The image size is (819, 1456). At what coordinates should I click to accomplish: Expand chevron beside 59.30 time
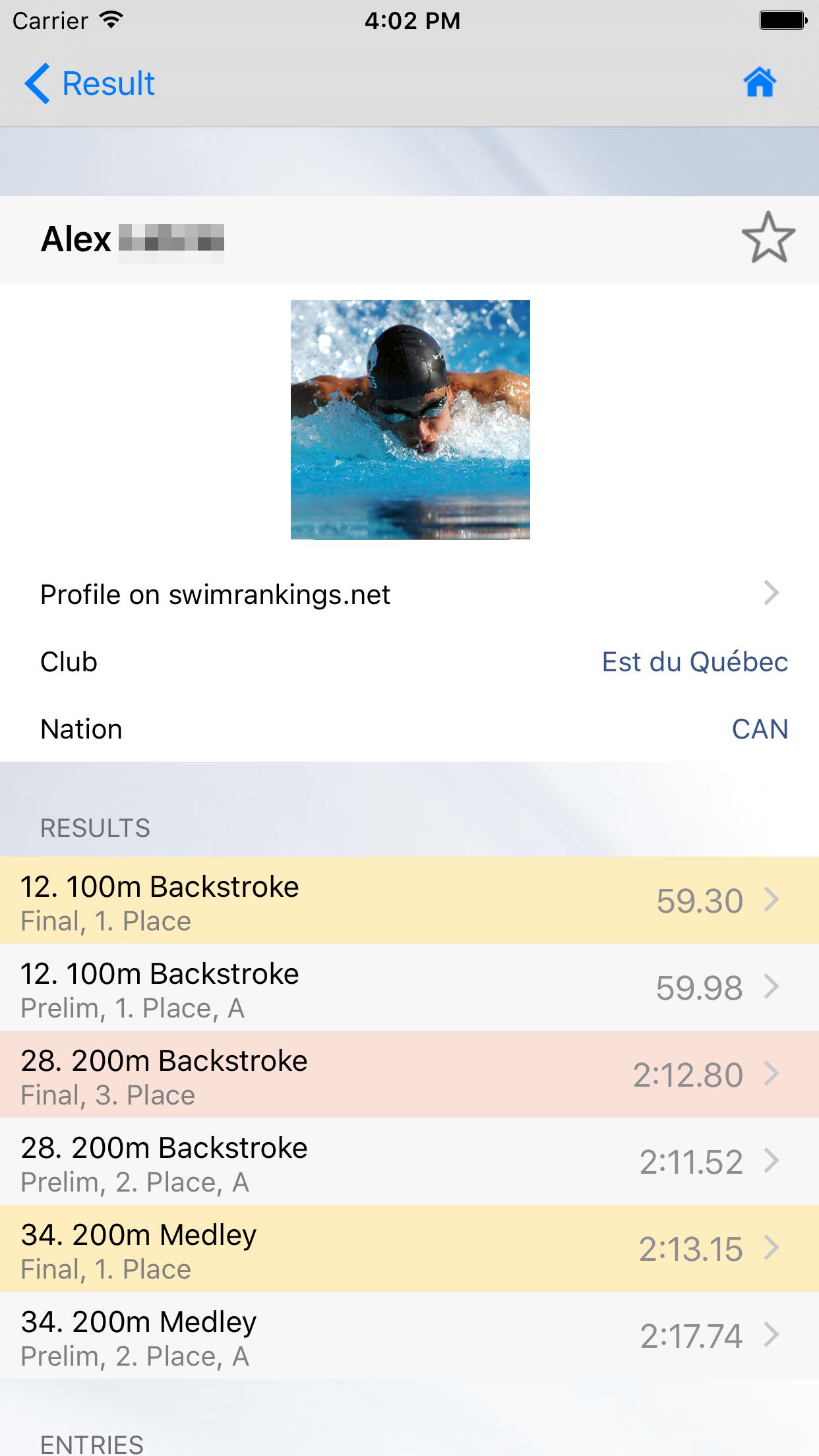[772, 900]
